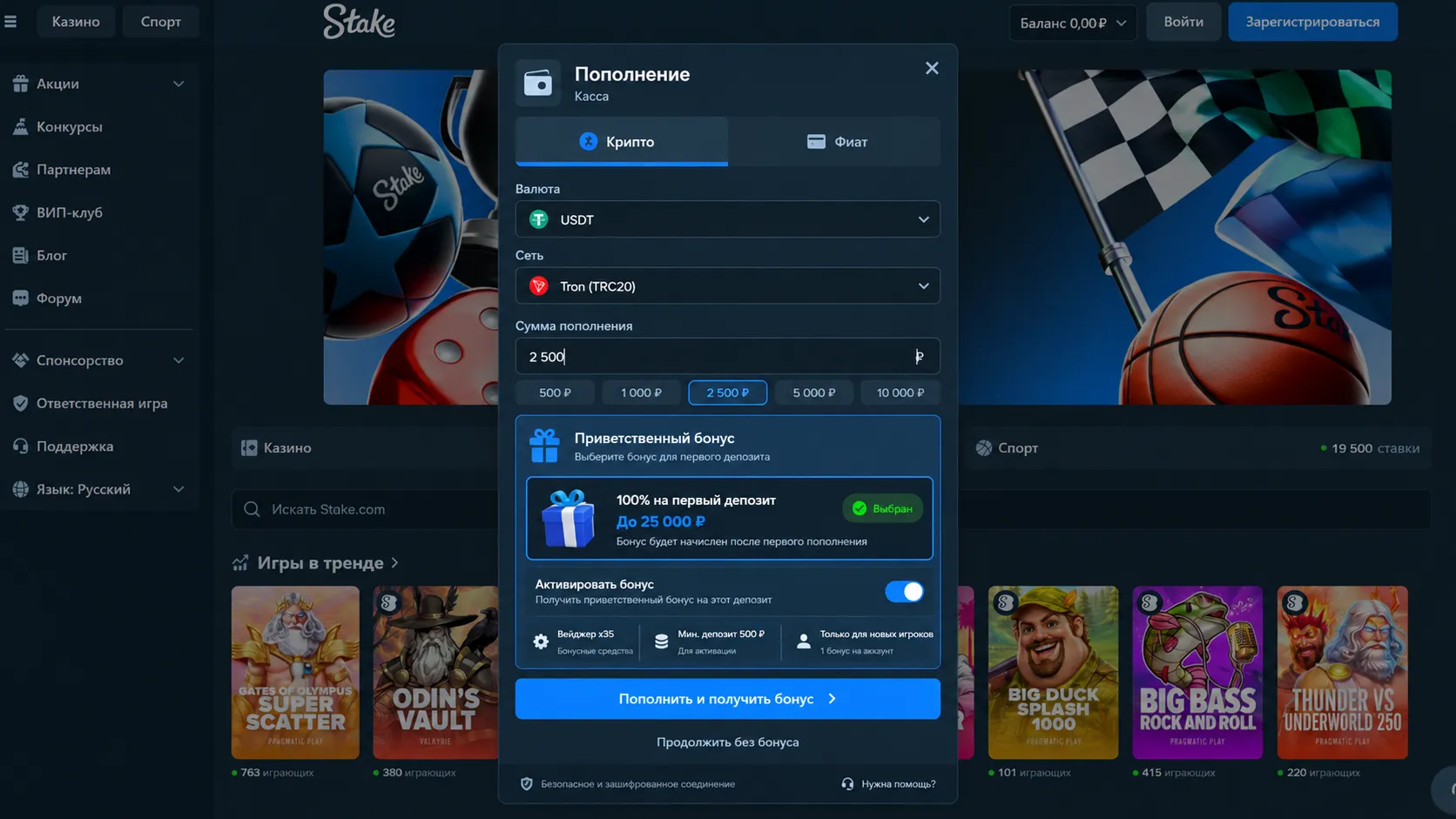Close the Пополнение dialog
Screen dimensions: 1456x819
[x=932, y=68]
